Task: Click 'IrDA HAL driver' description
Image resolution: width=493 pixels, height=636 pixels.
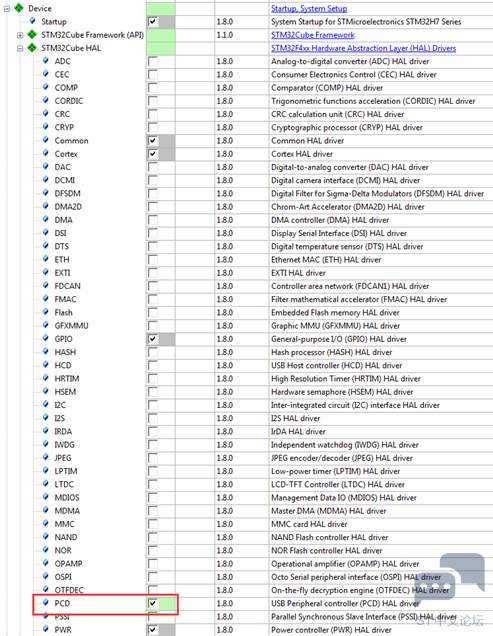Action: point(298,432)
